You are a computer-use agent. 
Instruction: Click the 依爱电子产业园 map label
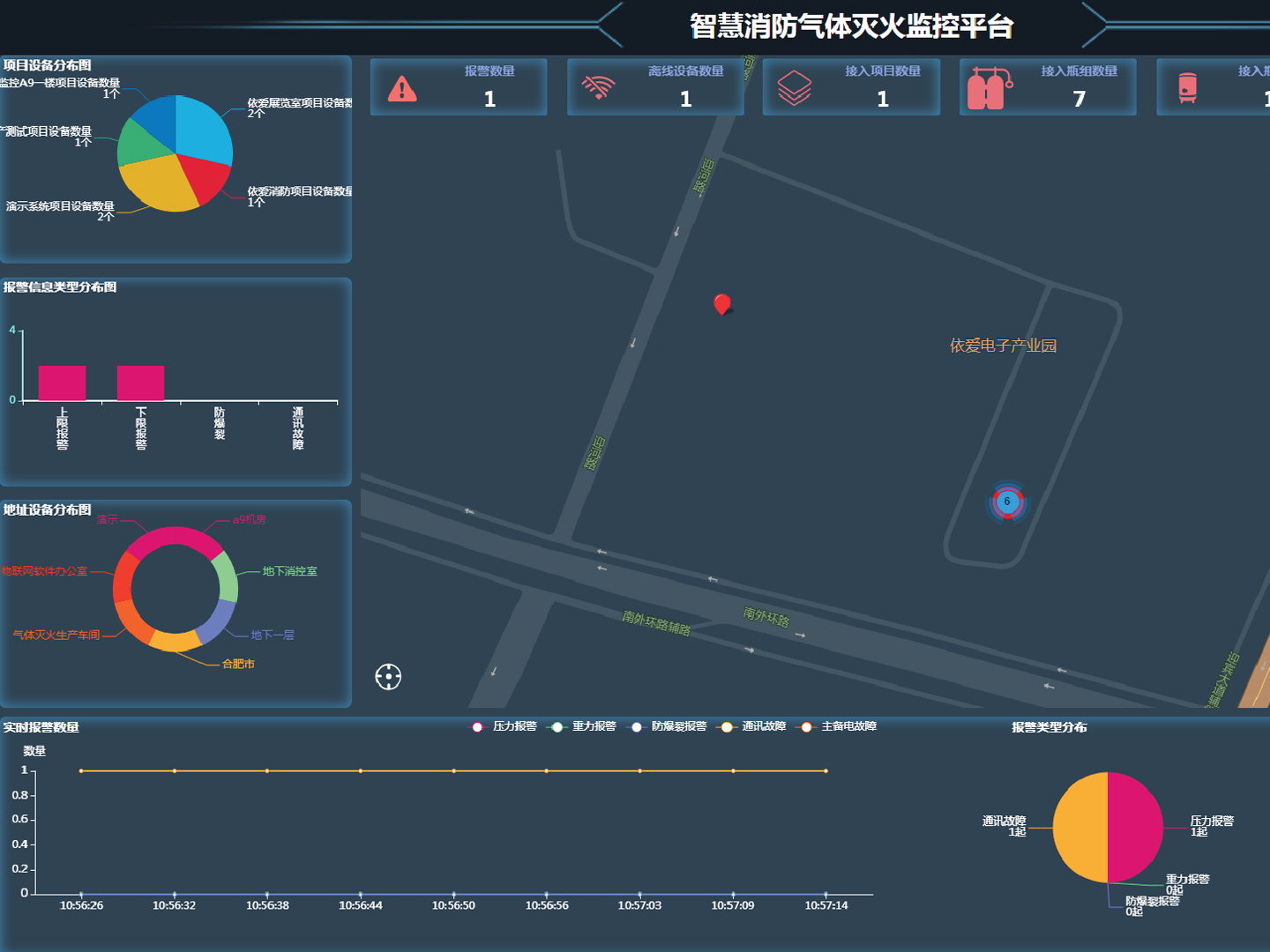[x=1003, y=346]
